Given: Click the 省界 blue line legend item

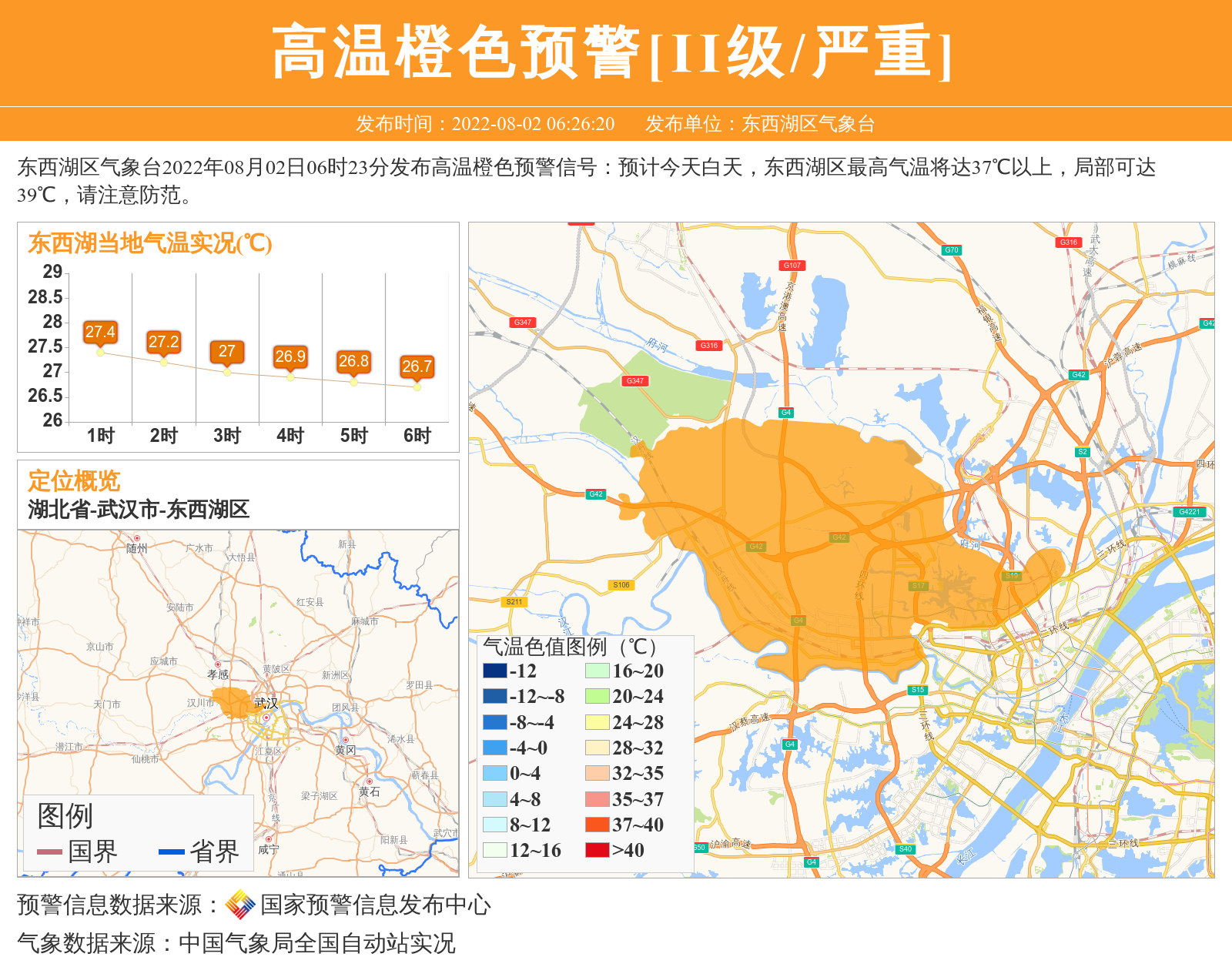Looking at the screenshot, I should [199, 852].
